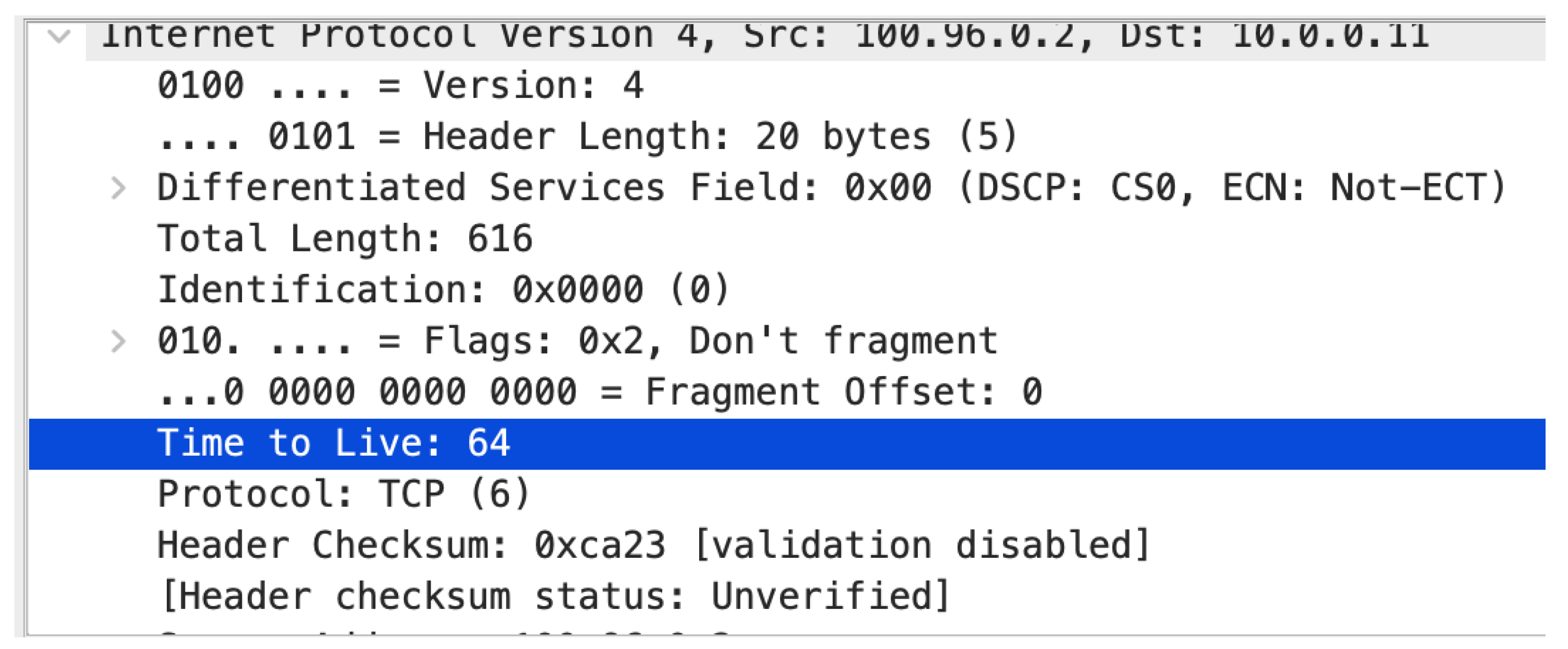Expand the Flags 0x2 node
This screenshot has height=649, width=1568.
point(118,341)
